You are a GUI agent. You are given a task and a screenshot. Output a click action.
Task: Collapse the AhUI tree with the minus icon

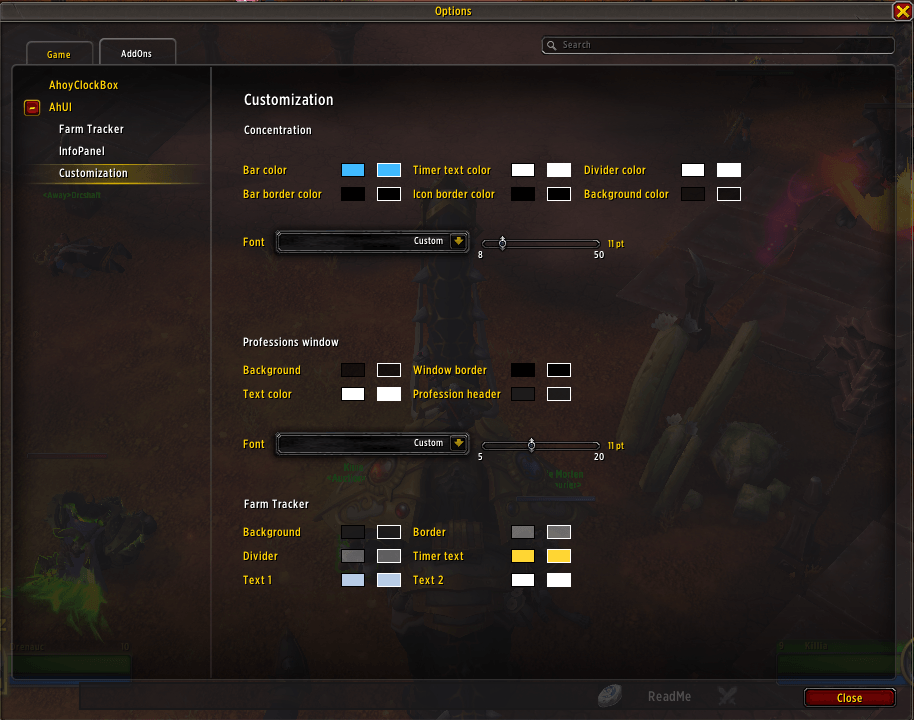32,107
